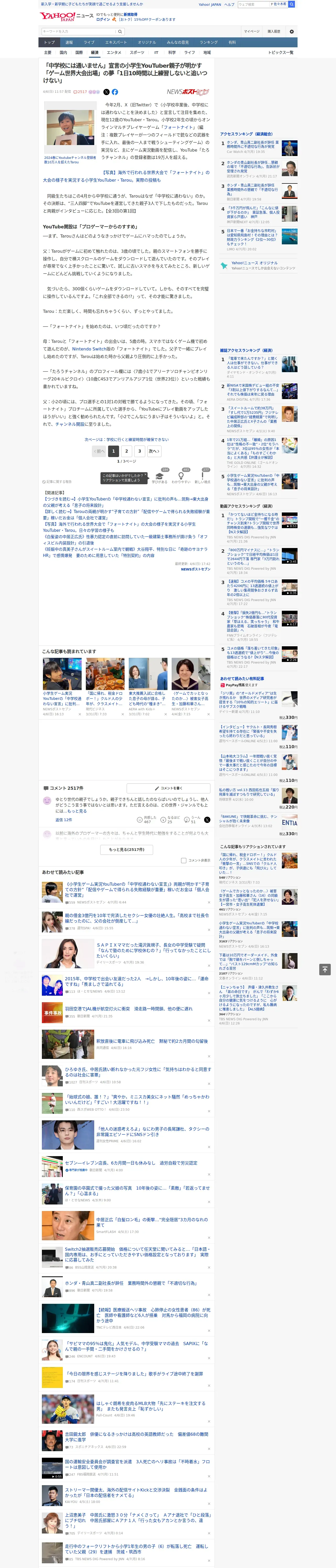This screenshot has width=336, height=1568.
Task: Select the エキスパート navigation tab
Action: click(x=116, y=43)
